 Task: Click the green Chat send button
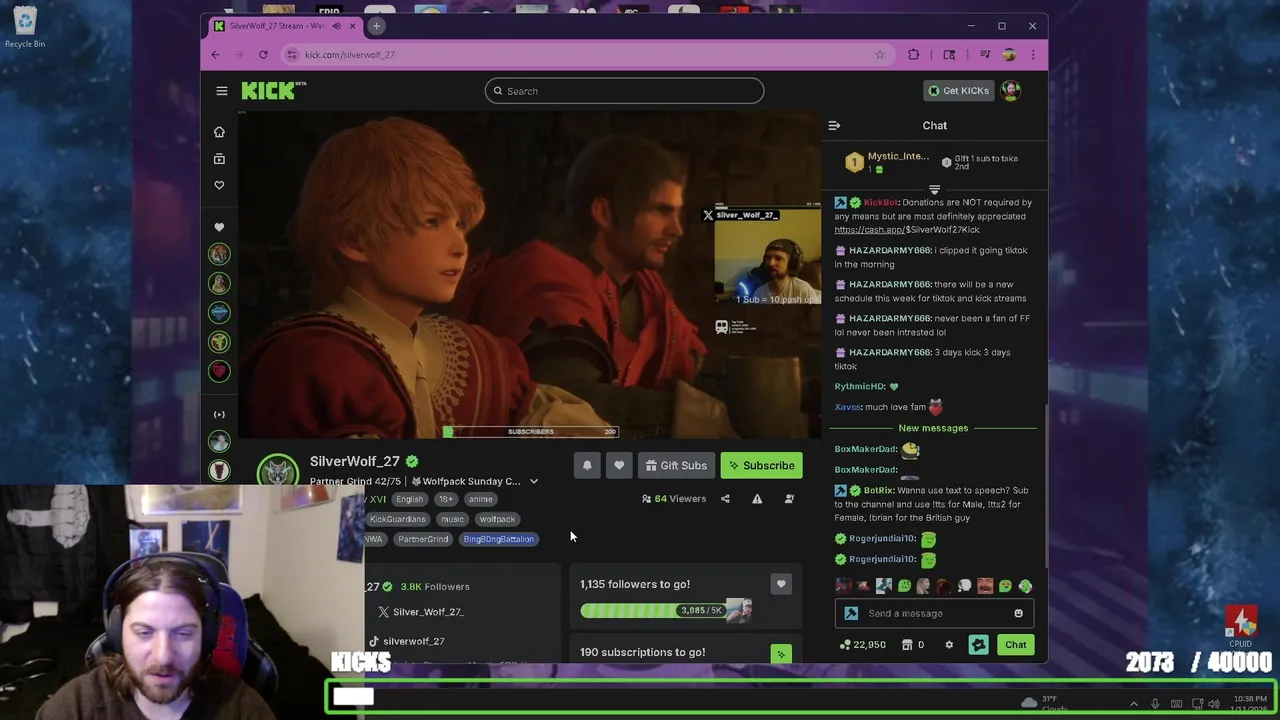[x=1015, y=645]
